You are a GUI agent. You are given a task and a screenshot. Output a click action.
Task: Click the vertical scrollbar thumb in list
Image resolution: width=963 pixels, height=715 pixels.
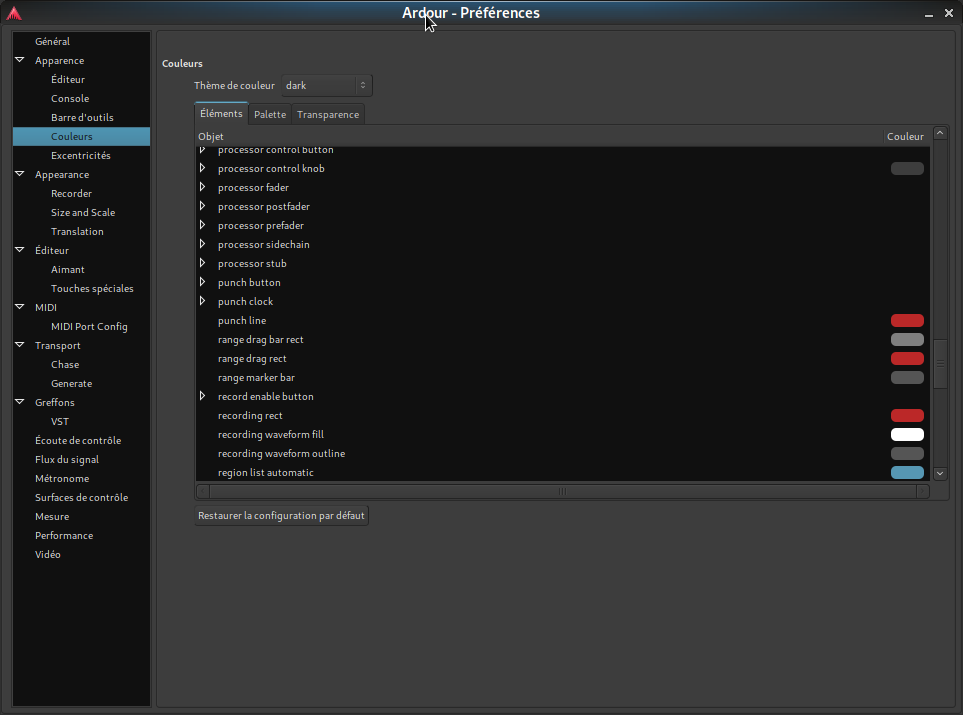click(940, 364)
